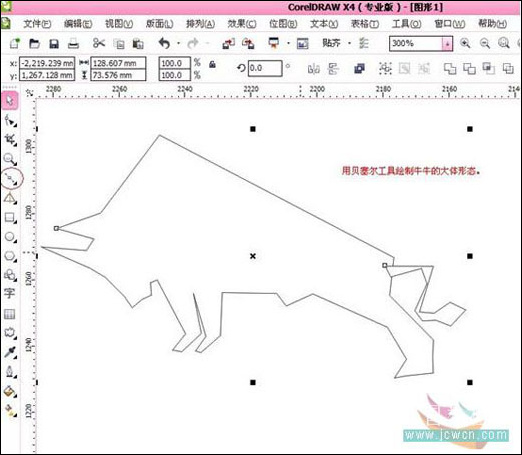Mirror object vertically
522x455 pixels.
coord(333,69)
